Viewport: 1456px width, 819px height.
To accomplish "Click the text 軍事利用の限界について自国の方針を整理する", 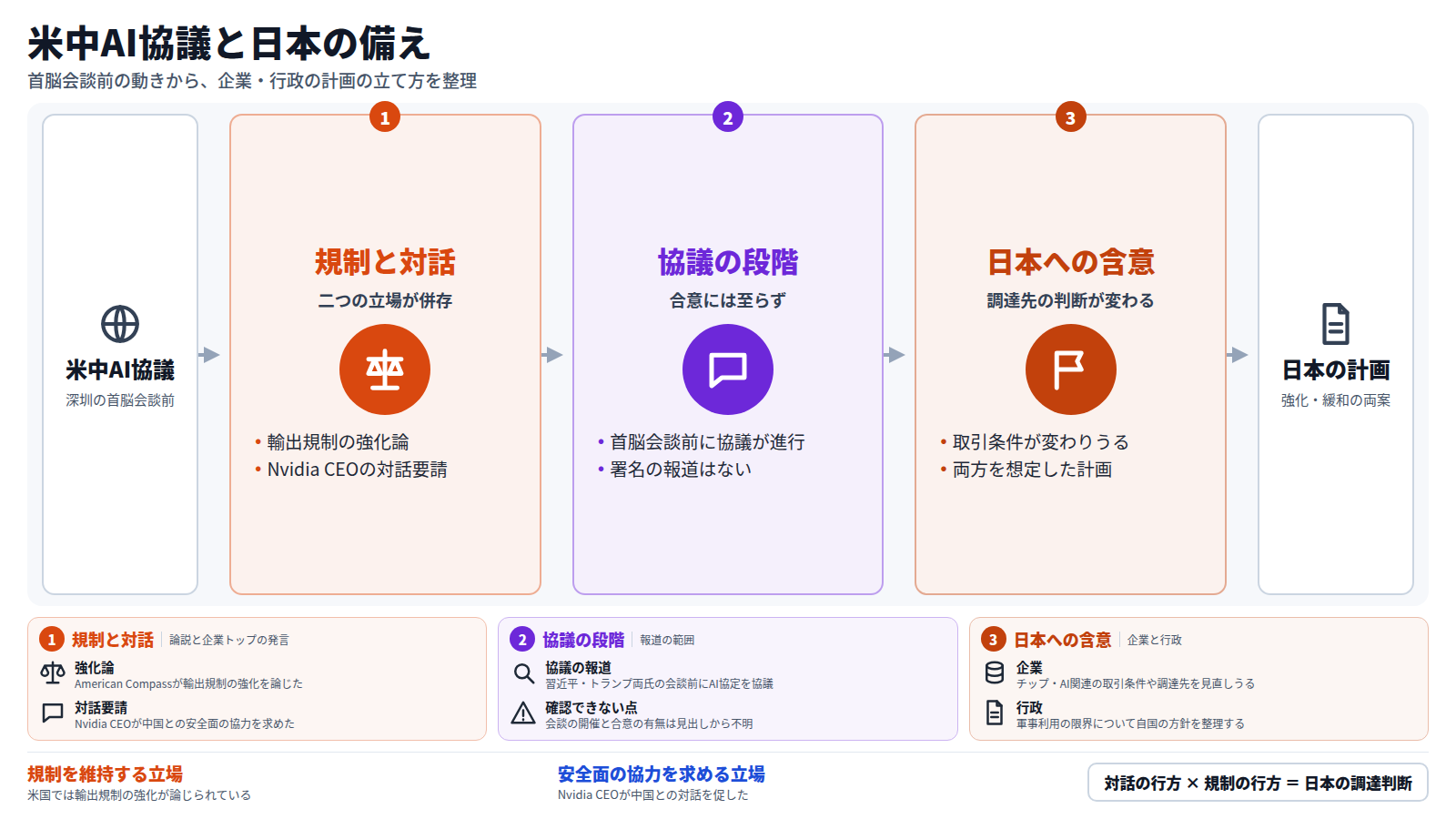I will tap(1130, 724).
